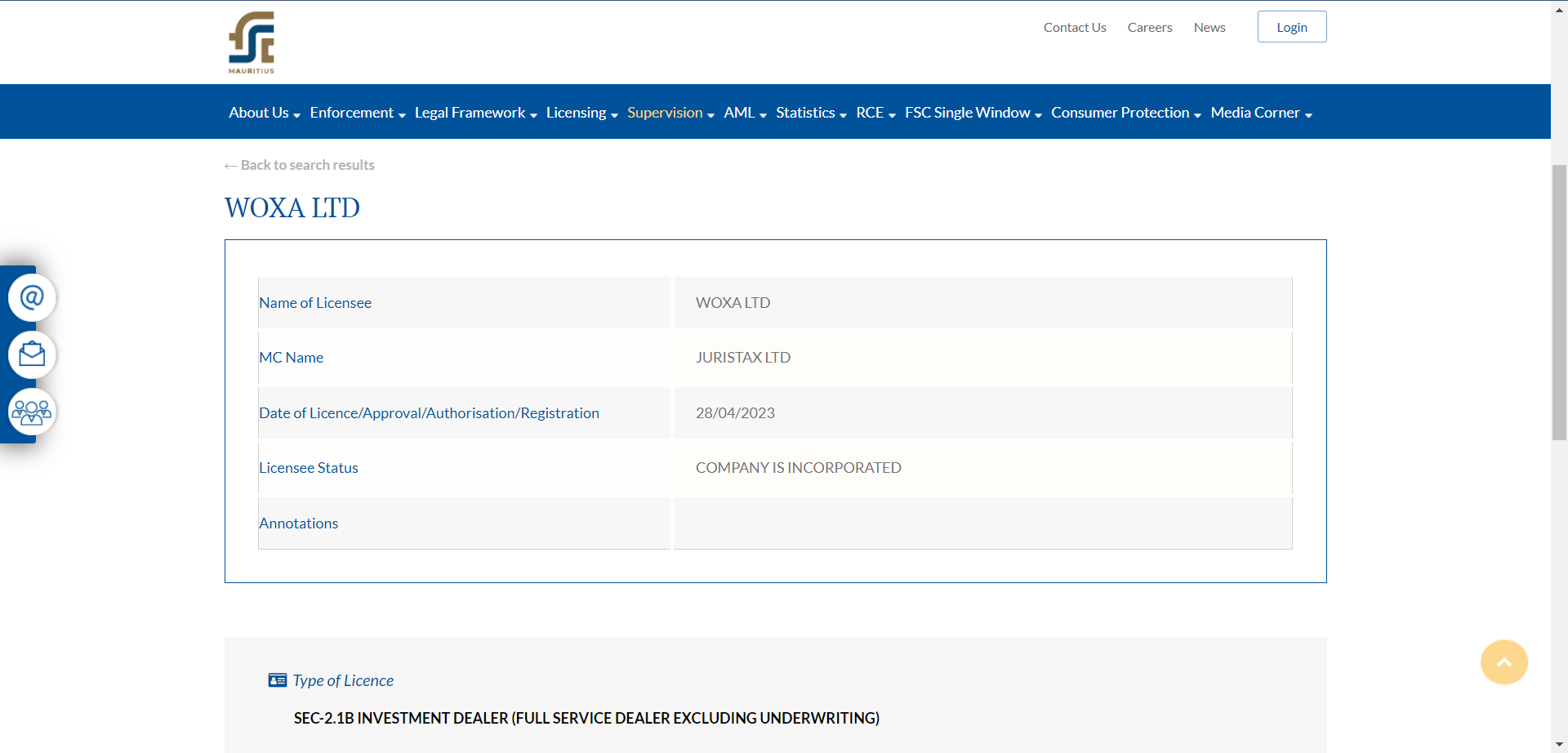
Task: Go to Contact Us page
Action: click(1075, 27)
